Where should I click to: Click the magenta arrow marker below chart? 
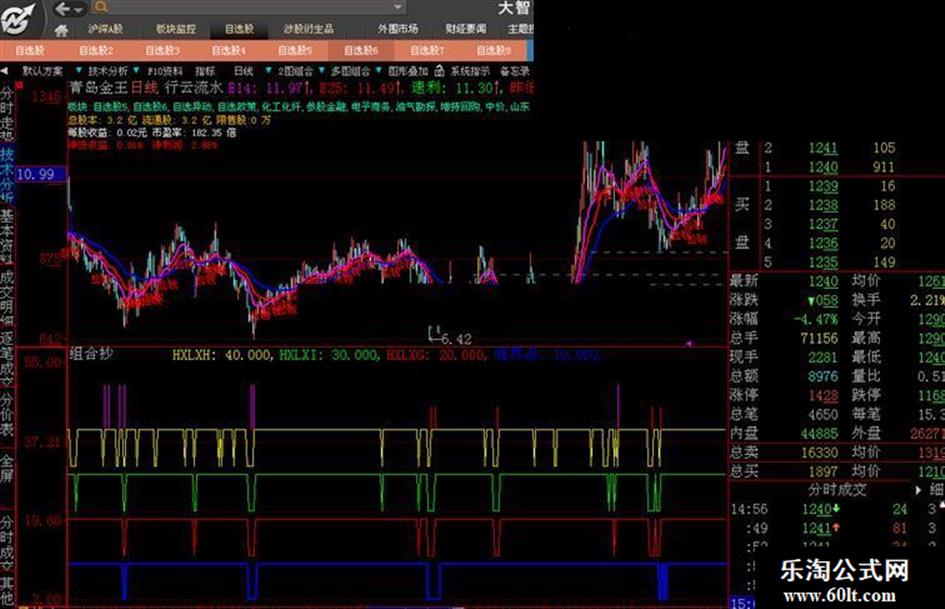click(x=689, y=342)
